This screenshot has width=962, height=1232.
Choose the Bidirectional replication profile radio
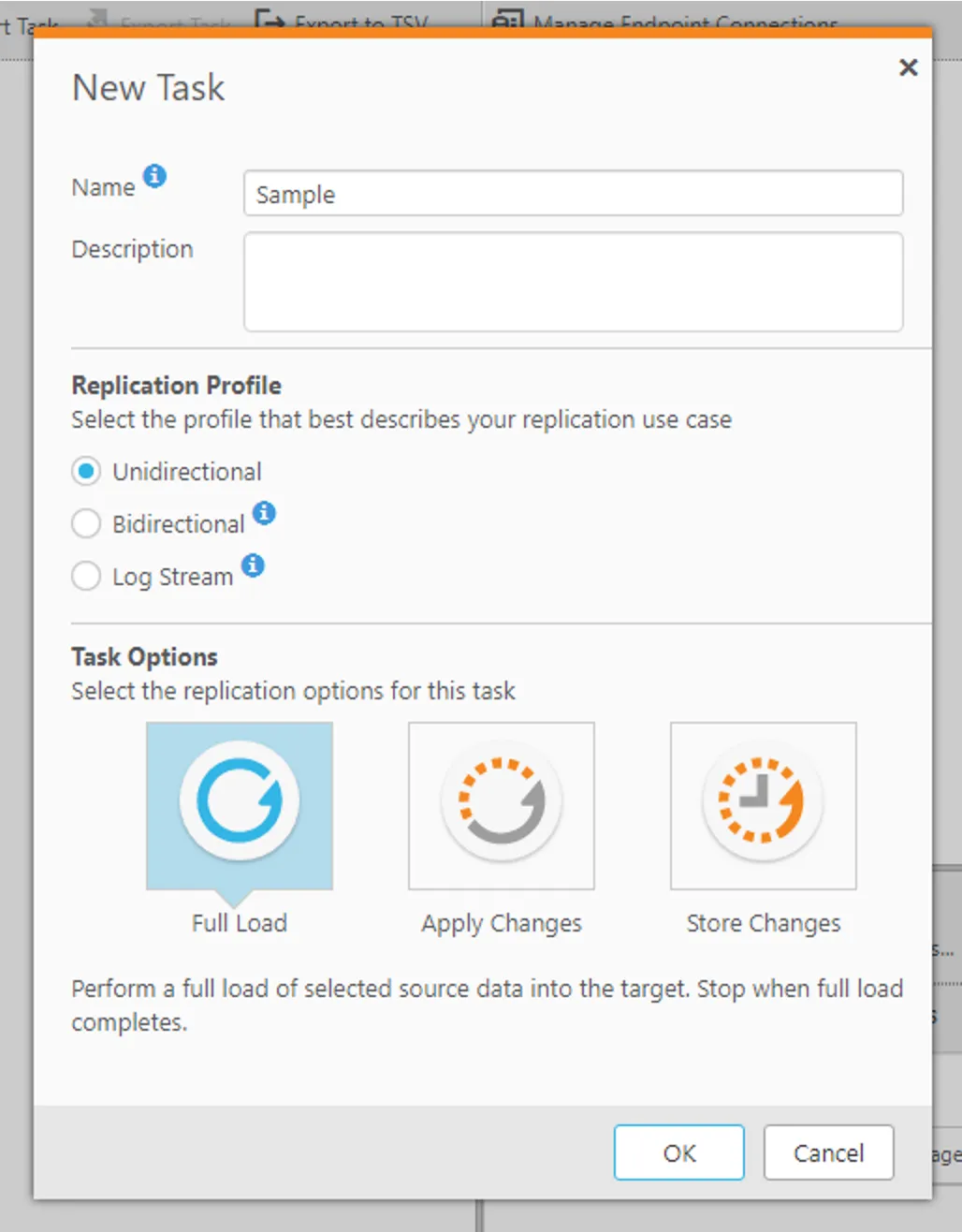tap(86, 524)
